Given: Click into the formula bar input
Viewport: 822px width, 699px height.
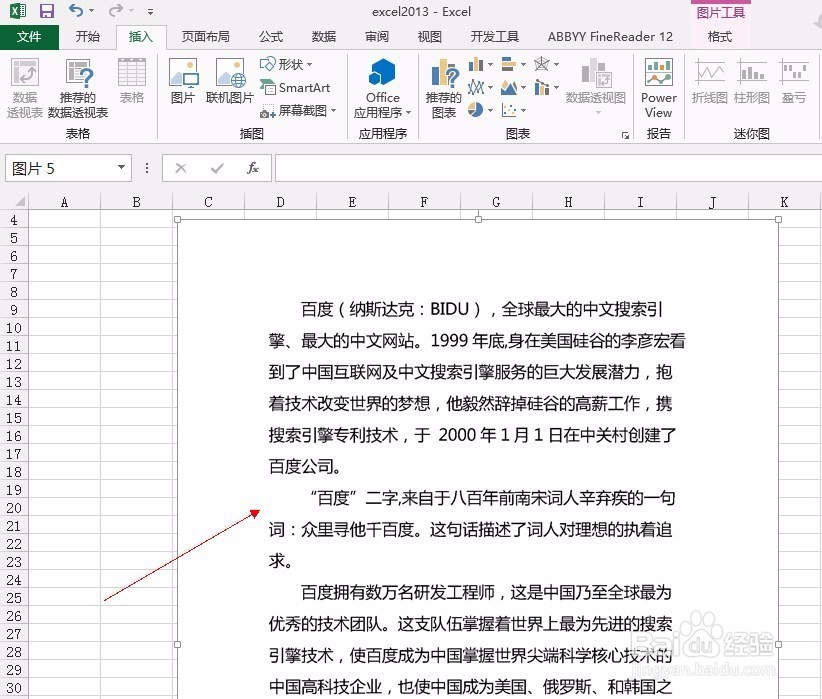Looking at the screenshot, I should point(548,168).
